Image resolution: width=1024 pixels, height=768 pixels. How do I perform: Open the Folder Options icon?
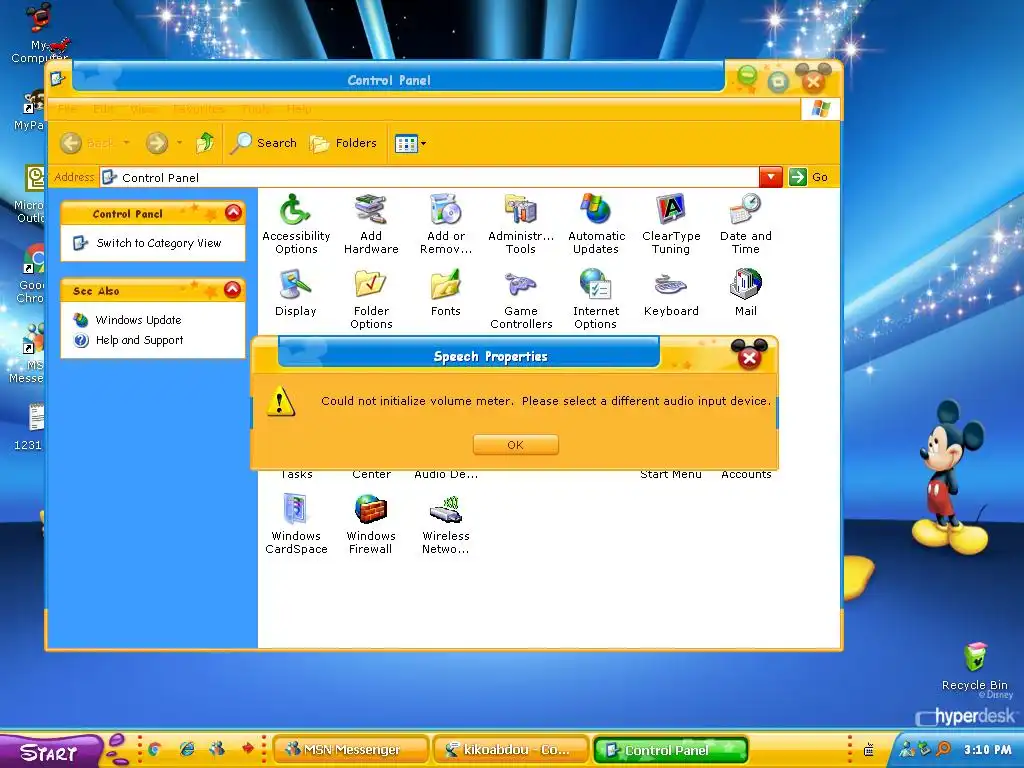coord(371,298)
